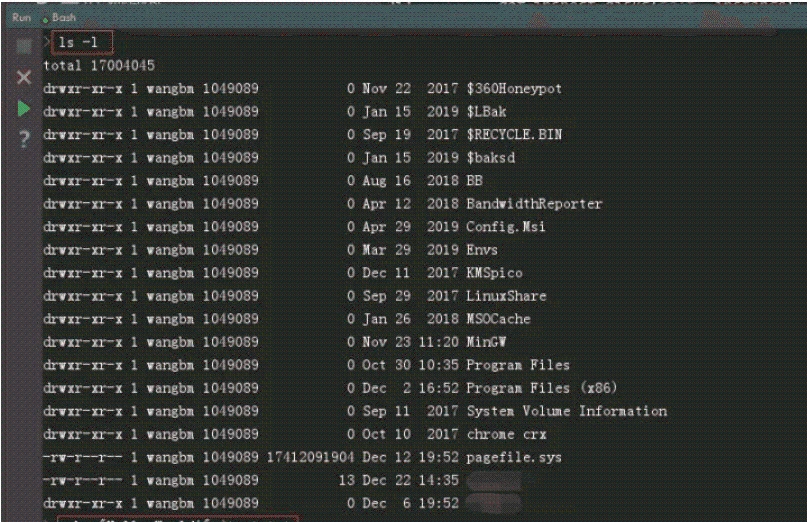Viewport: 807px width, 522px height.
Task: Click the X close icon in sidebar
Action: click(24, 77)
